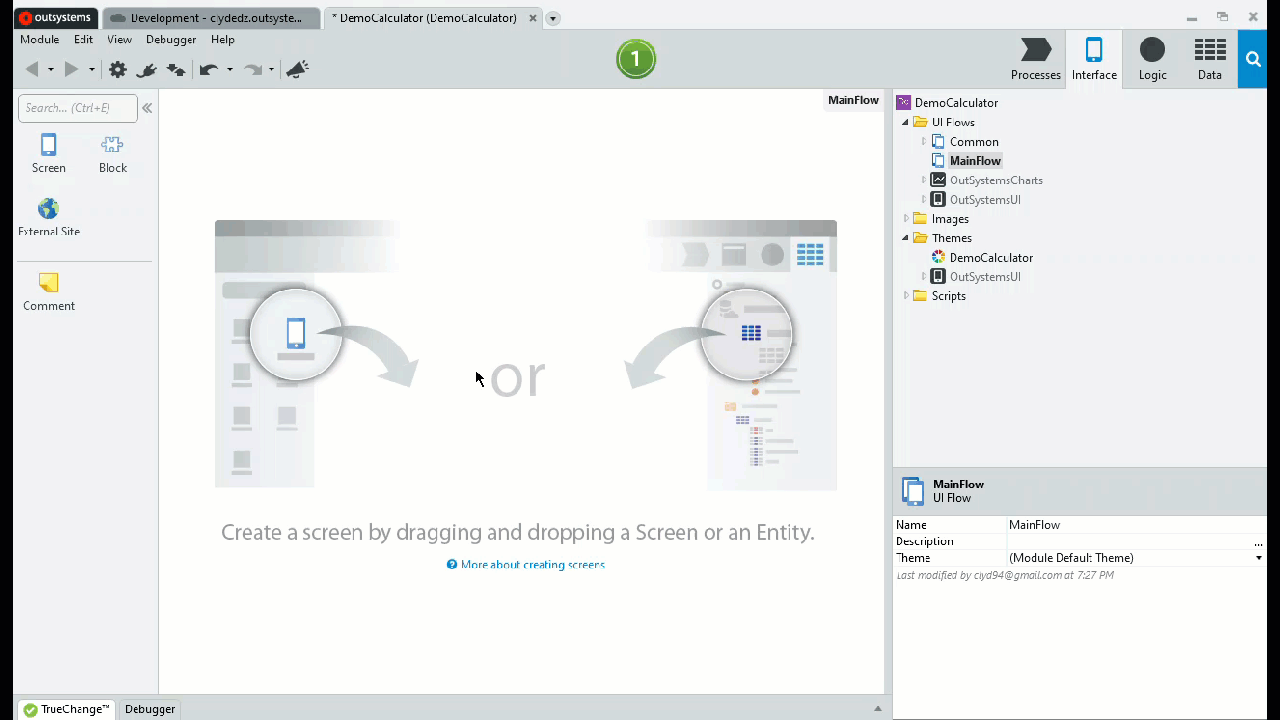Select the Block widget in toolbox

113,154
